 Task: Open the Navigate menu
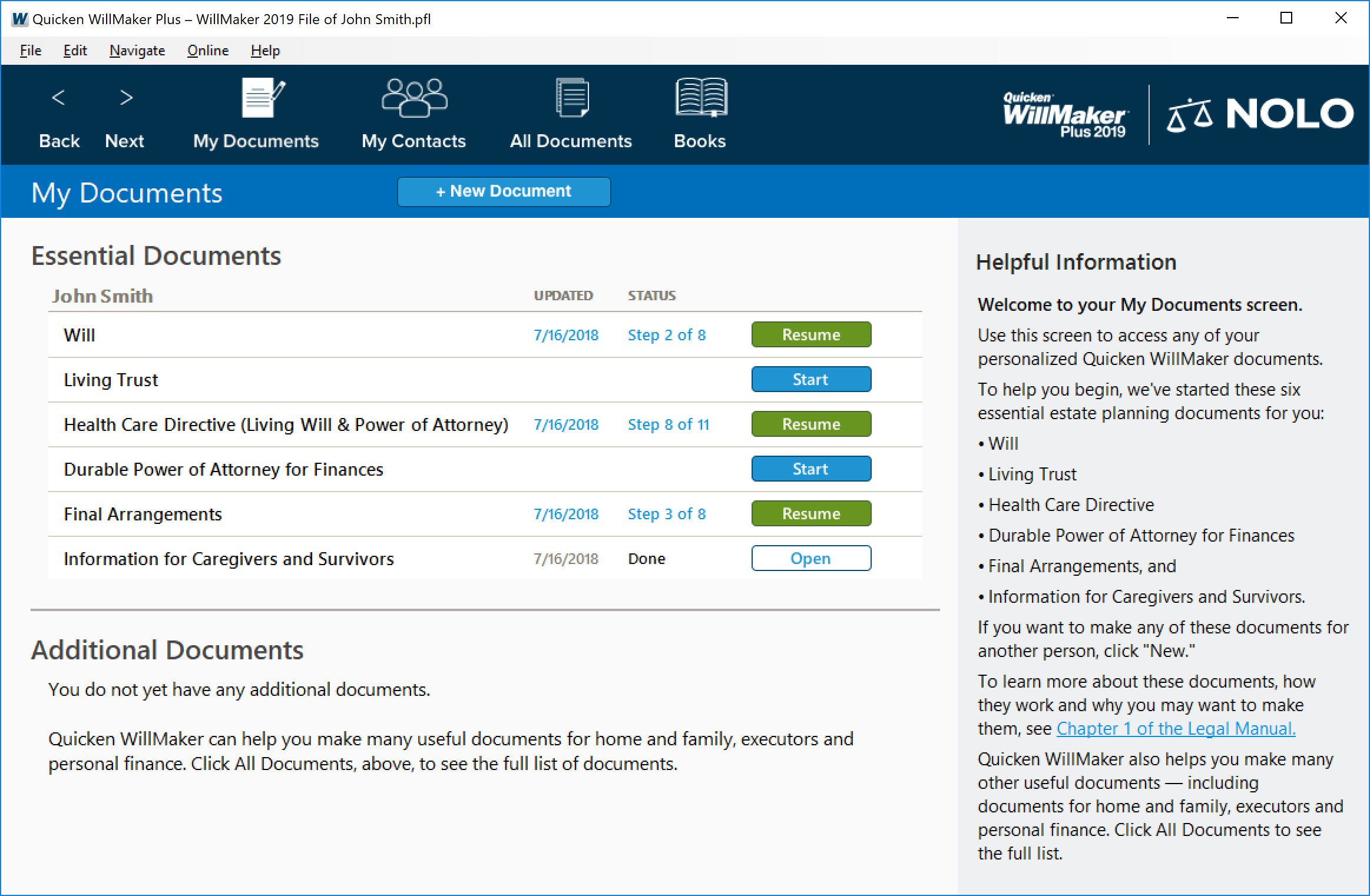137,51
